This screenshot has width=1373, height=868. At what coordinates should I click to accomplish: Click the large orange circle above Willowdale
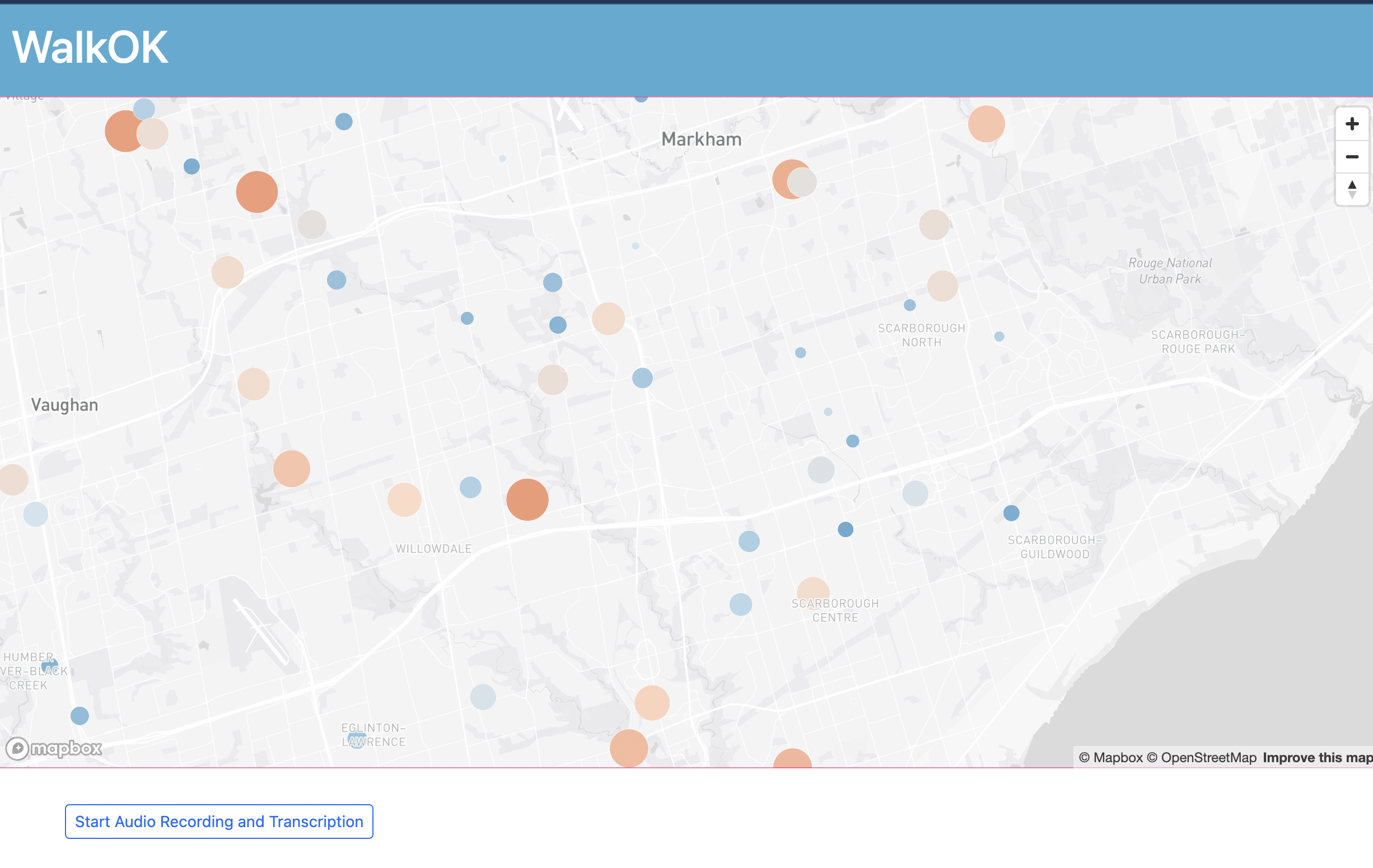(527, 500)
